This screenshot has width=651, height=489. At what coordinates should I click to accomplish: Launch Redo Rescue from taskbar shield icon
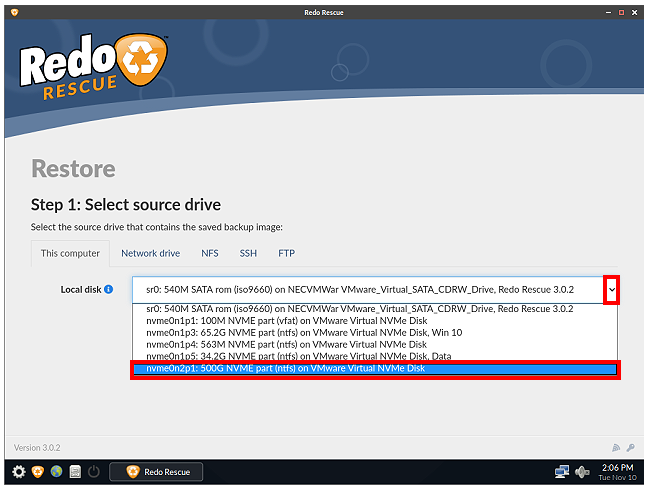[x=38, y=472]
